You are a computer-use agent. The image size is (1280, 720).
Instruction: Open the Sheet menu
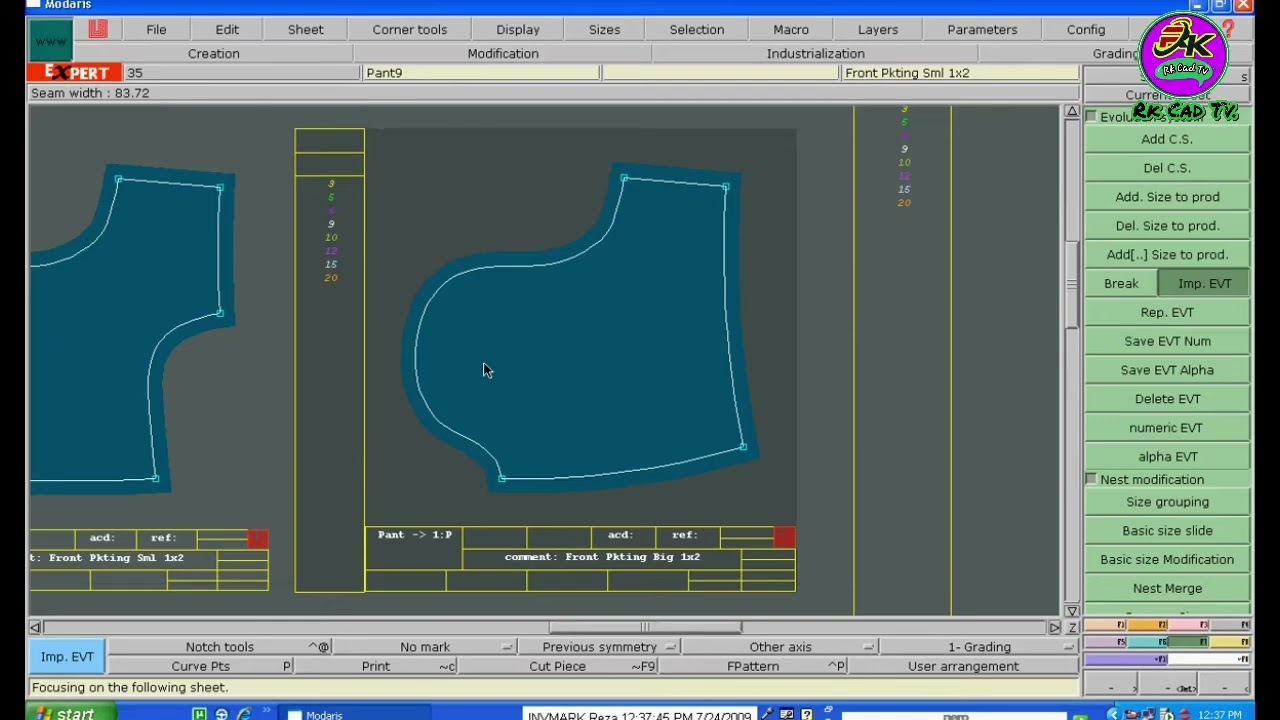306,30
